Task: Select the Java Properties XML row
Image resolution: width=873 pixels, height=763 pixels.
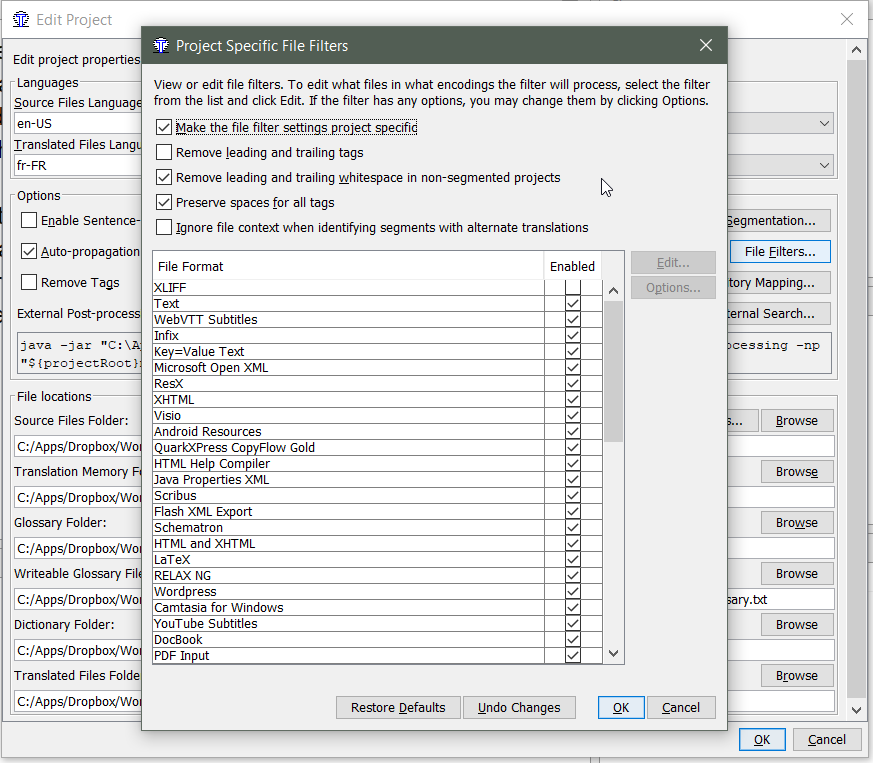Action: 349,480
